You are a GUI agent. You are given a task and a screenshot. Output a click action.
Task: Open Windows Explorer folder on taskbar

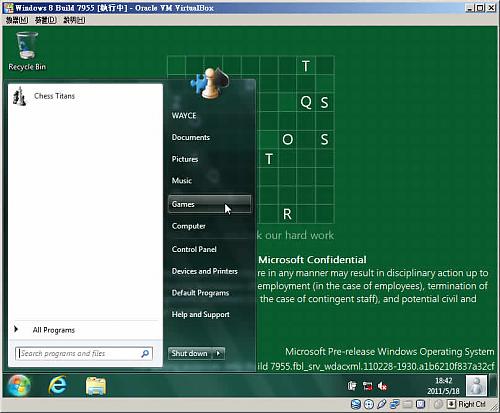[96, 386]
